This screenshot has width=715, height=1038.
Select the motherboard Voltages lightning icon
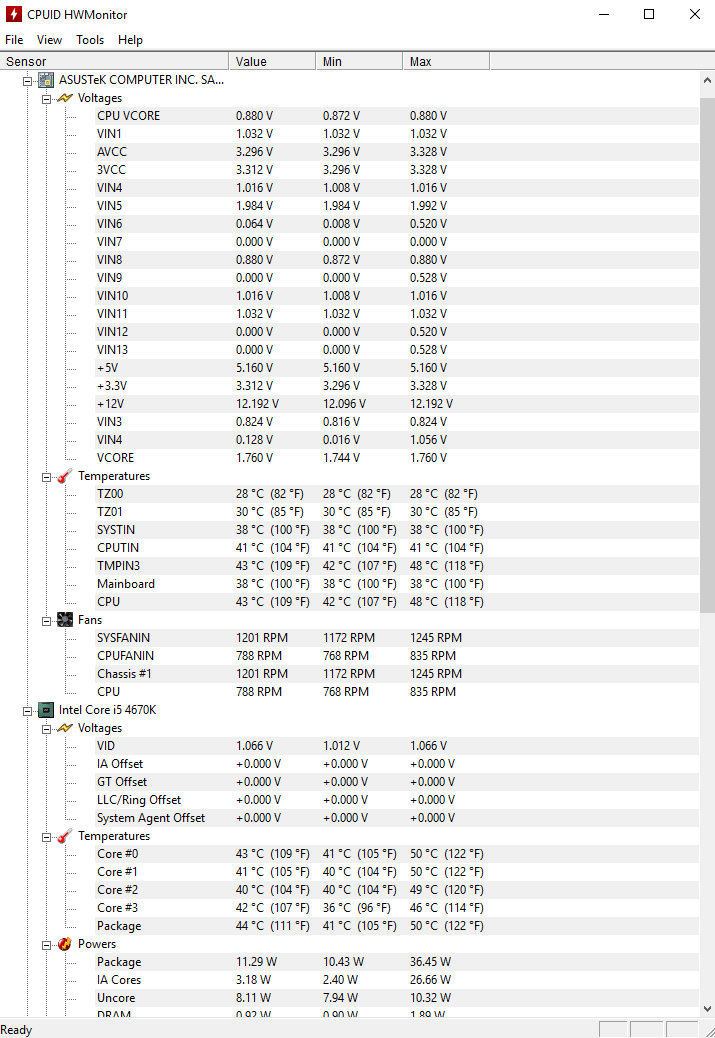65,98
